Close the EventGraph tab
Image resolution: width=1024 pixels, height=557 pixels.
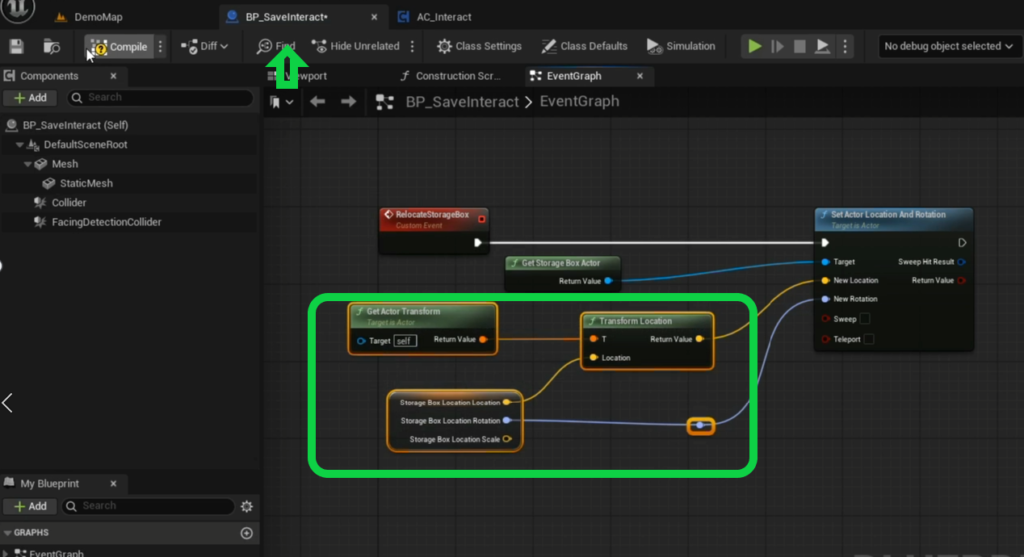(x=640, y=76)
